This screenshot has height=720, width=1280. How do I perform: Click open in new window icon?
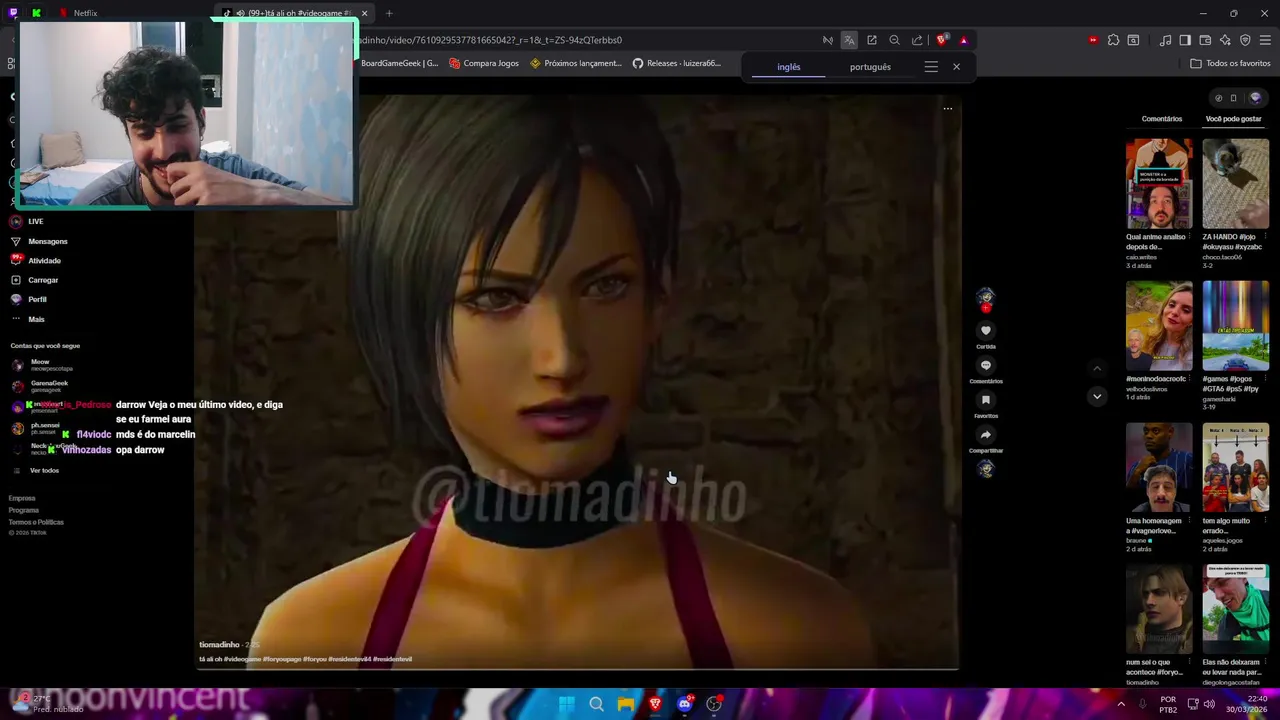872,40
